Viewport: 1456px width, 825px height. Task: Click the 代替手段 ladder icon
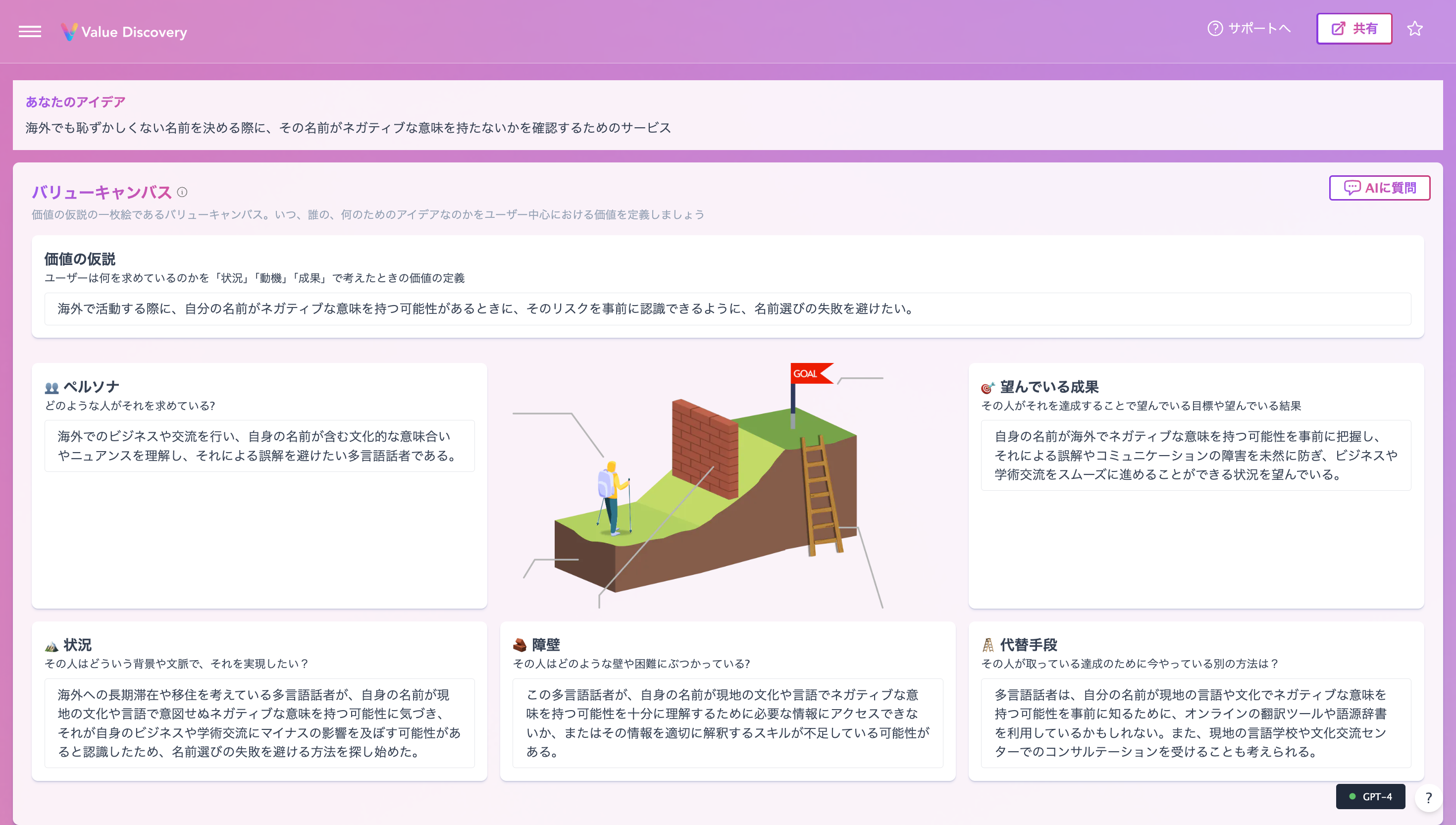click(x=988, y=645)
